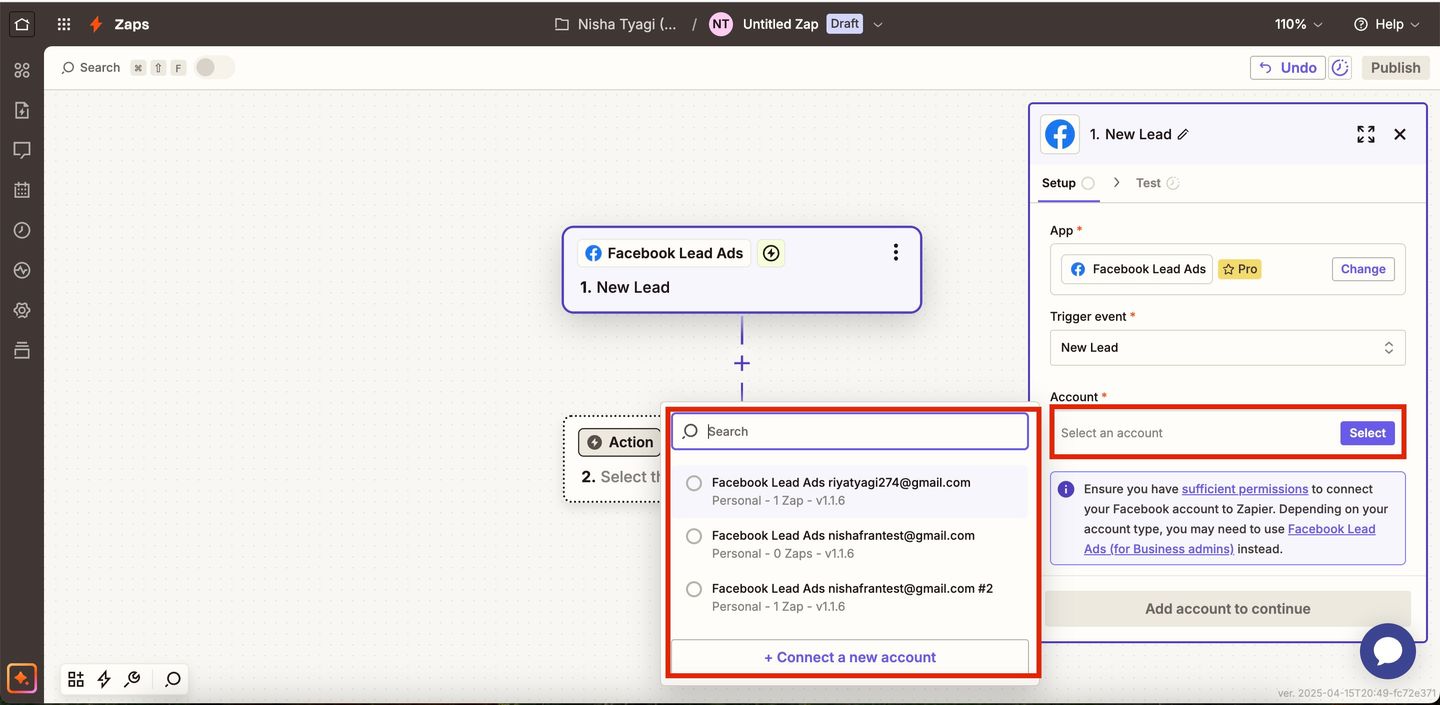
Task: Click the purple Select account button
Action: pos(1367,433)
